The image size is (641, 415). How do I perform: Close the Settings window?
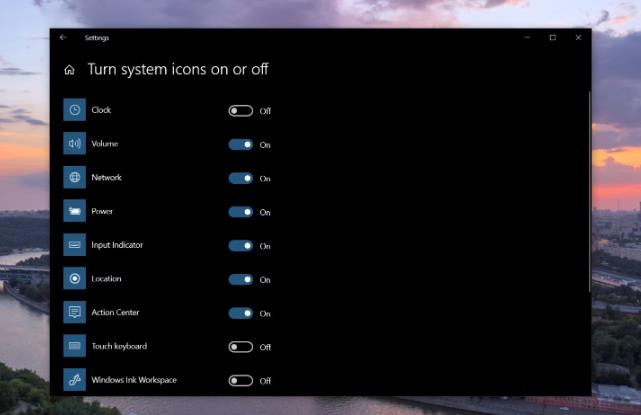click(x=578, y=37)
